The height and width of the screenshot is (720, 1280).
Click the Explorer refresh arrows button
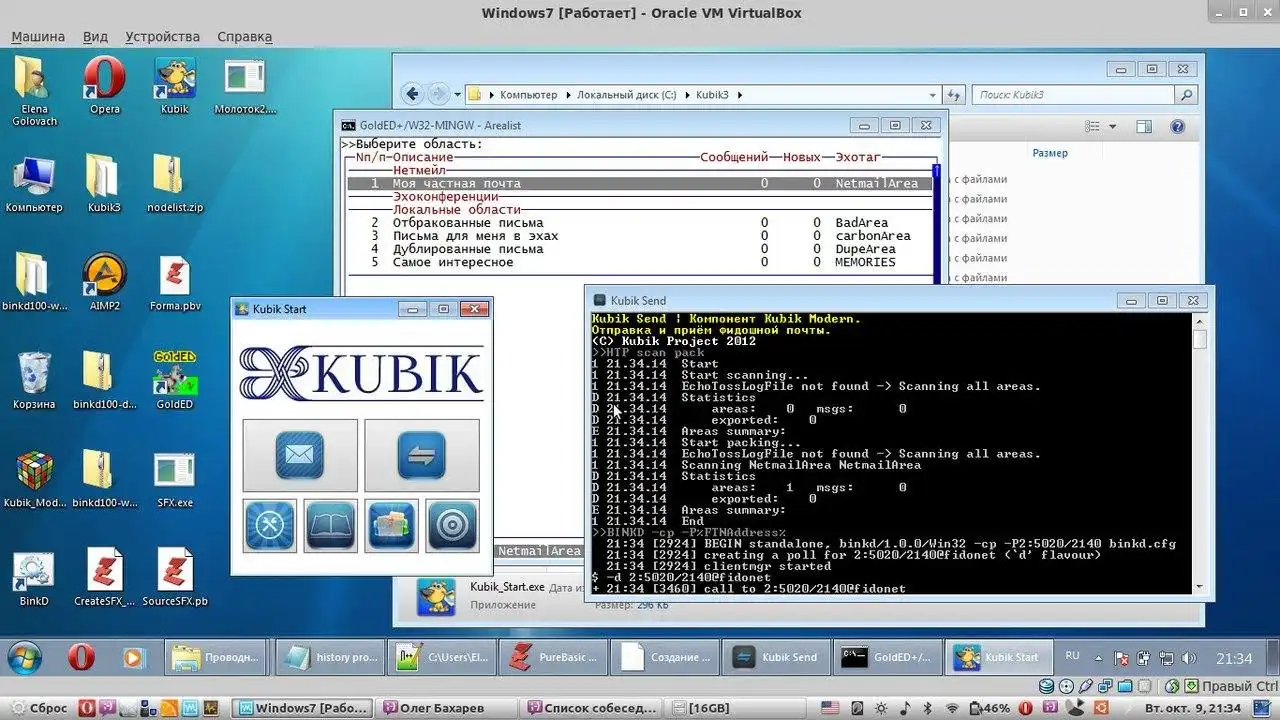(x=955, y=95)
